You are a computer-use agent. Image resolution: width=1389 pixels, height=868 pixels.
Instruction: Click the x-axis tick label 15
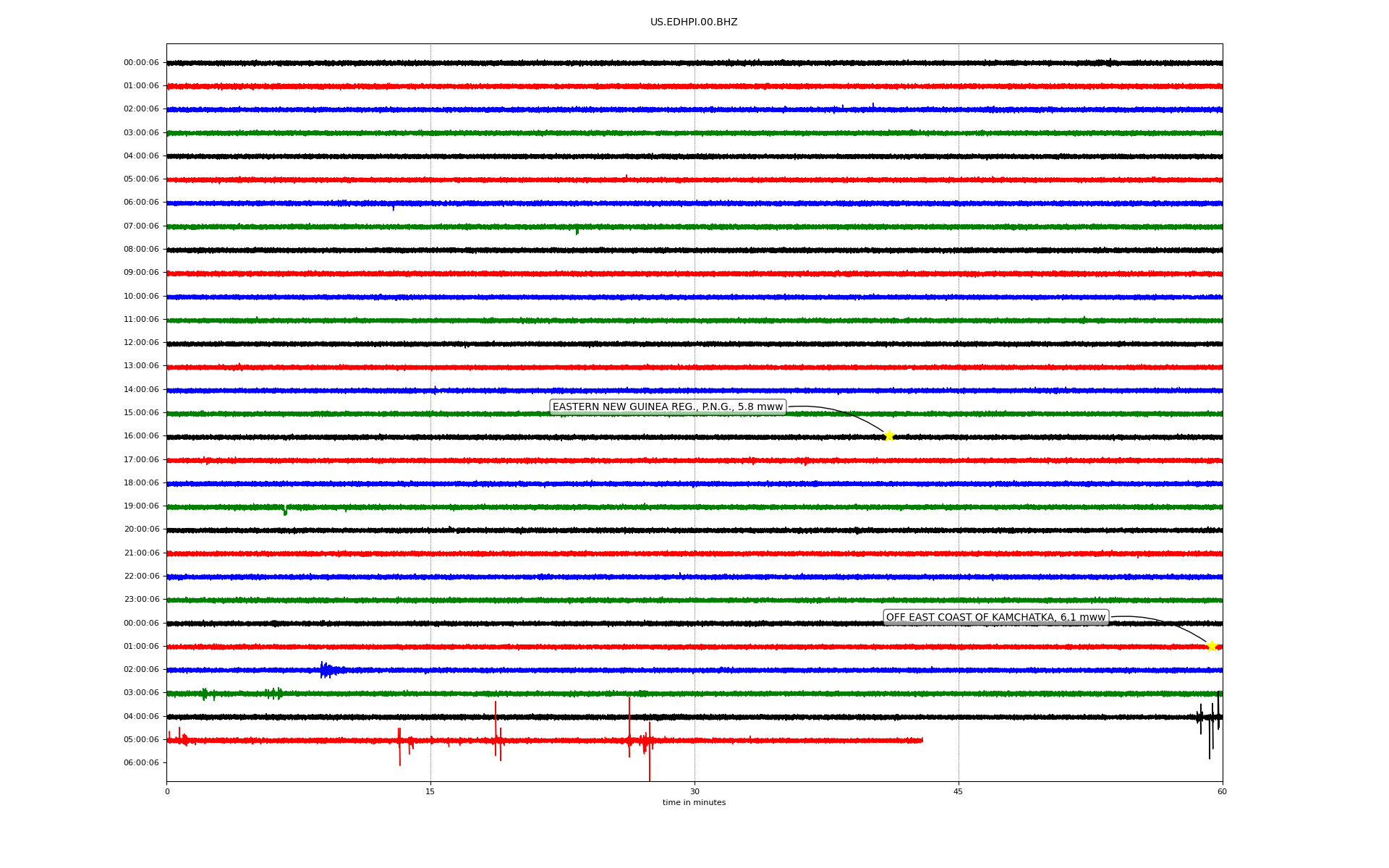coord(430,791)
